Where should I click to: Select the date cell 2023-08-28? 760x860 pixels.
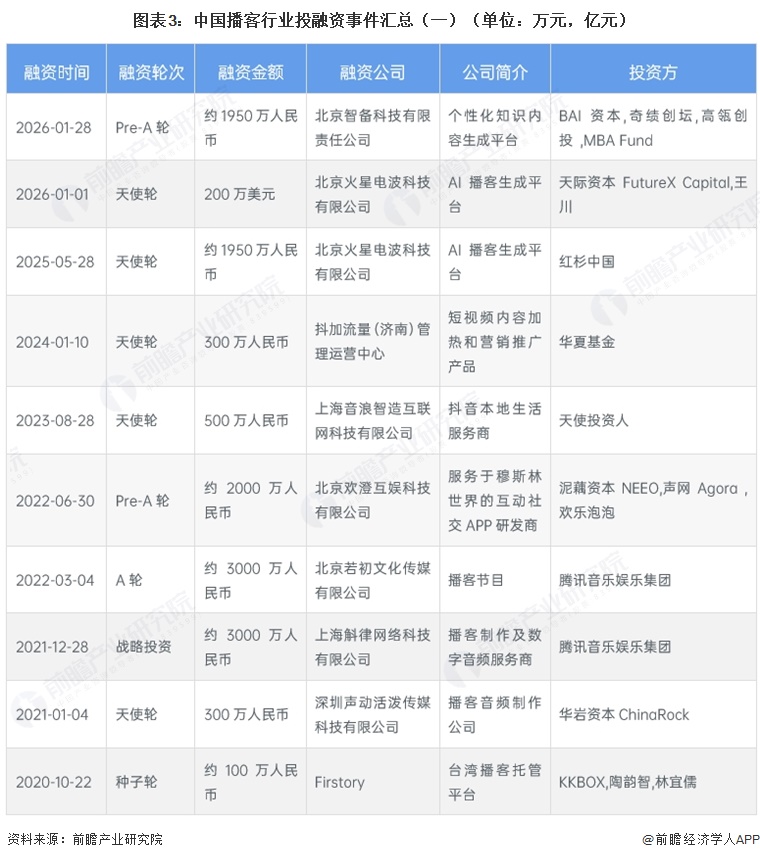tap(55, 421)
